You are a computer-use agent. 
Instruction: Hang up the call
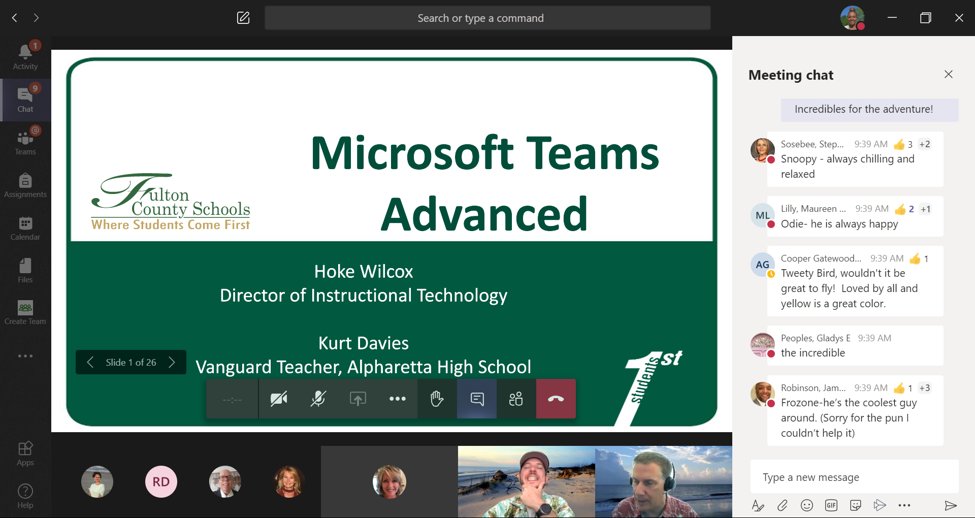tap(556, 399)
